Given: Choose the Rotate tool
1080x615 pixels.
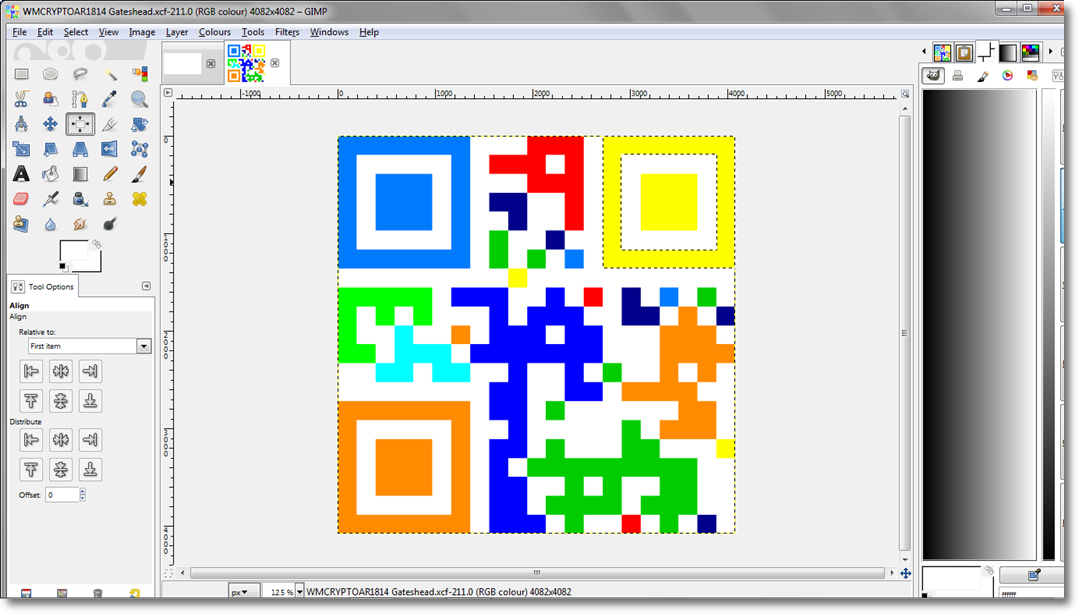Looking at the screenshot, I should pyautogui.click(x=139, y=124).
